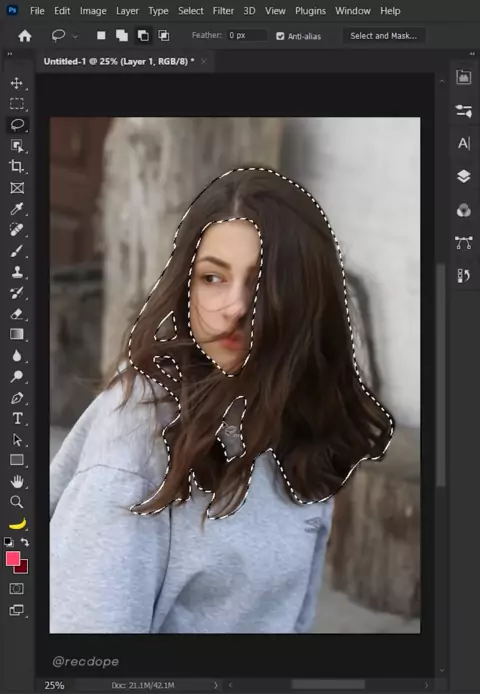Open the Filter menu
The height and width of the screenshot is (694, 480).
click(x=223, y=11)
